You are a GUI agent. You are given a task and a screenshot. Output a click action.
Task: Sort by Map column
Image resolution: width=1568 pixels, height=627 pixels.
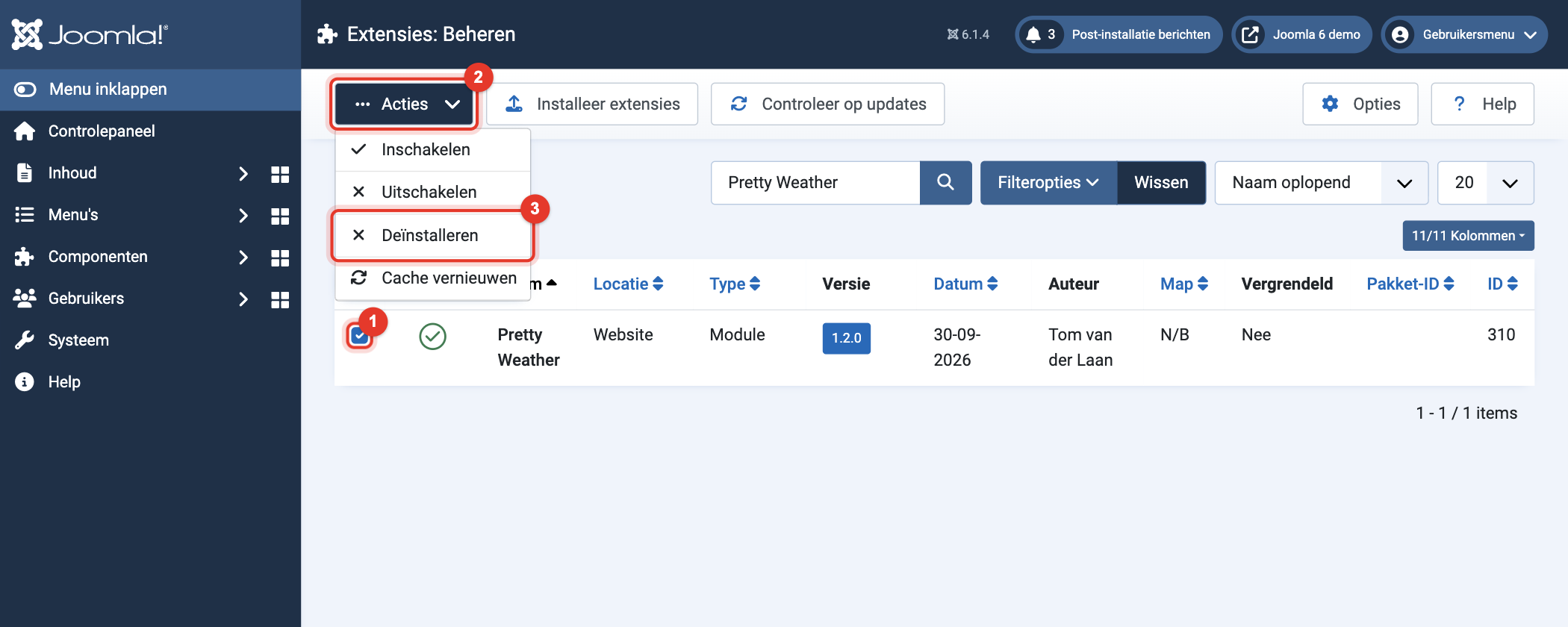[1184, 284]
